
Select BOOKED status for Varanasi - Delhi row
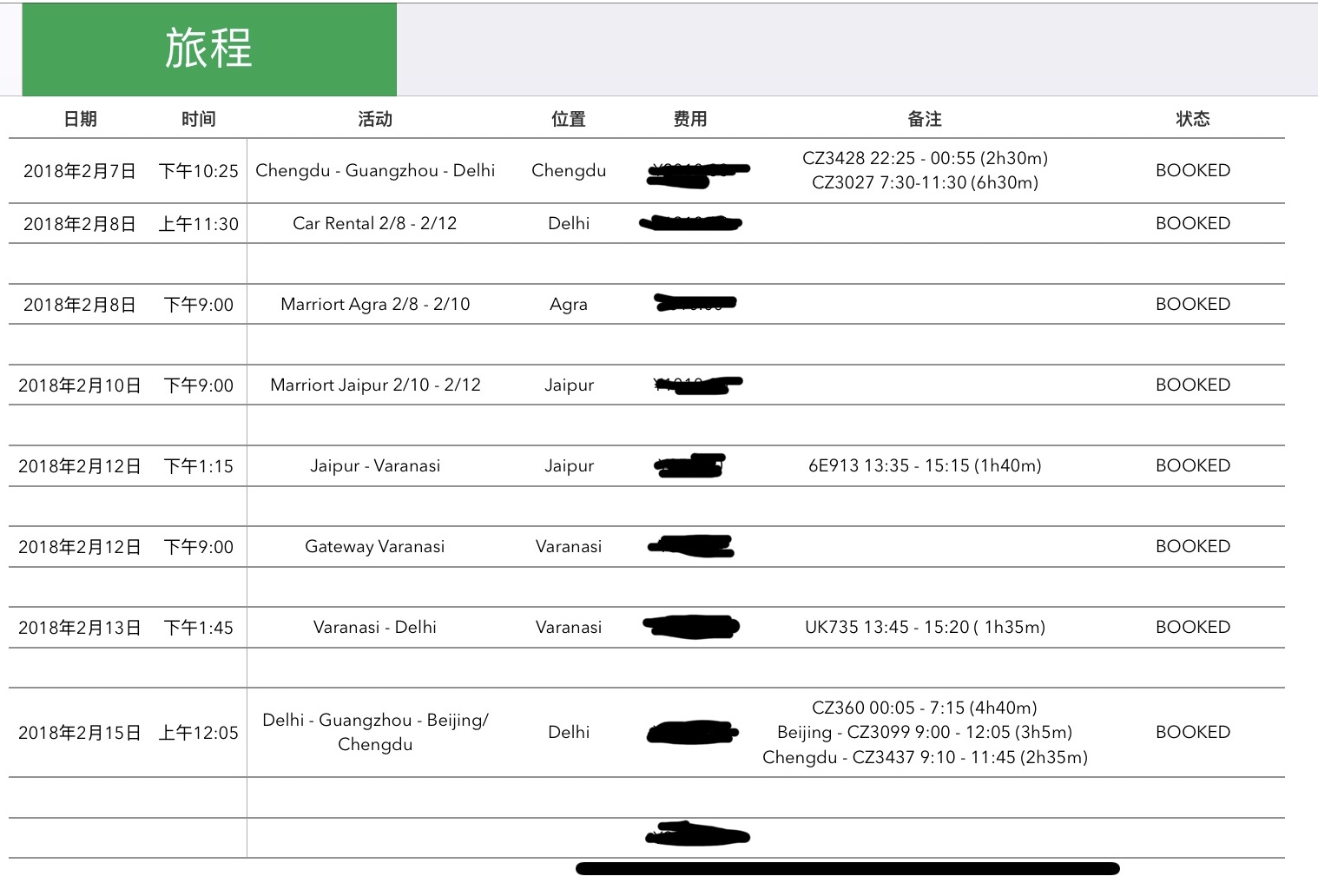(1193, 628)
